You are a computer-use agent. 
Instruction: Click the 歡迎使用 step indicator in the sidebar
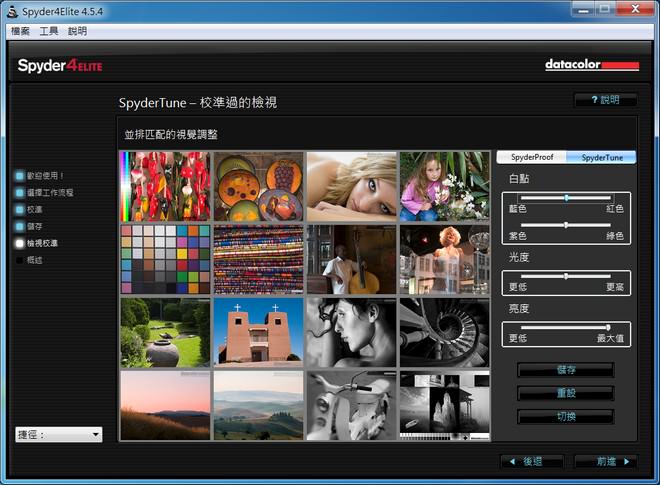point(20,175)
